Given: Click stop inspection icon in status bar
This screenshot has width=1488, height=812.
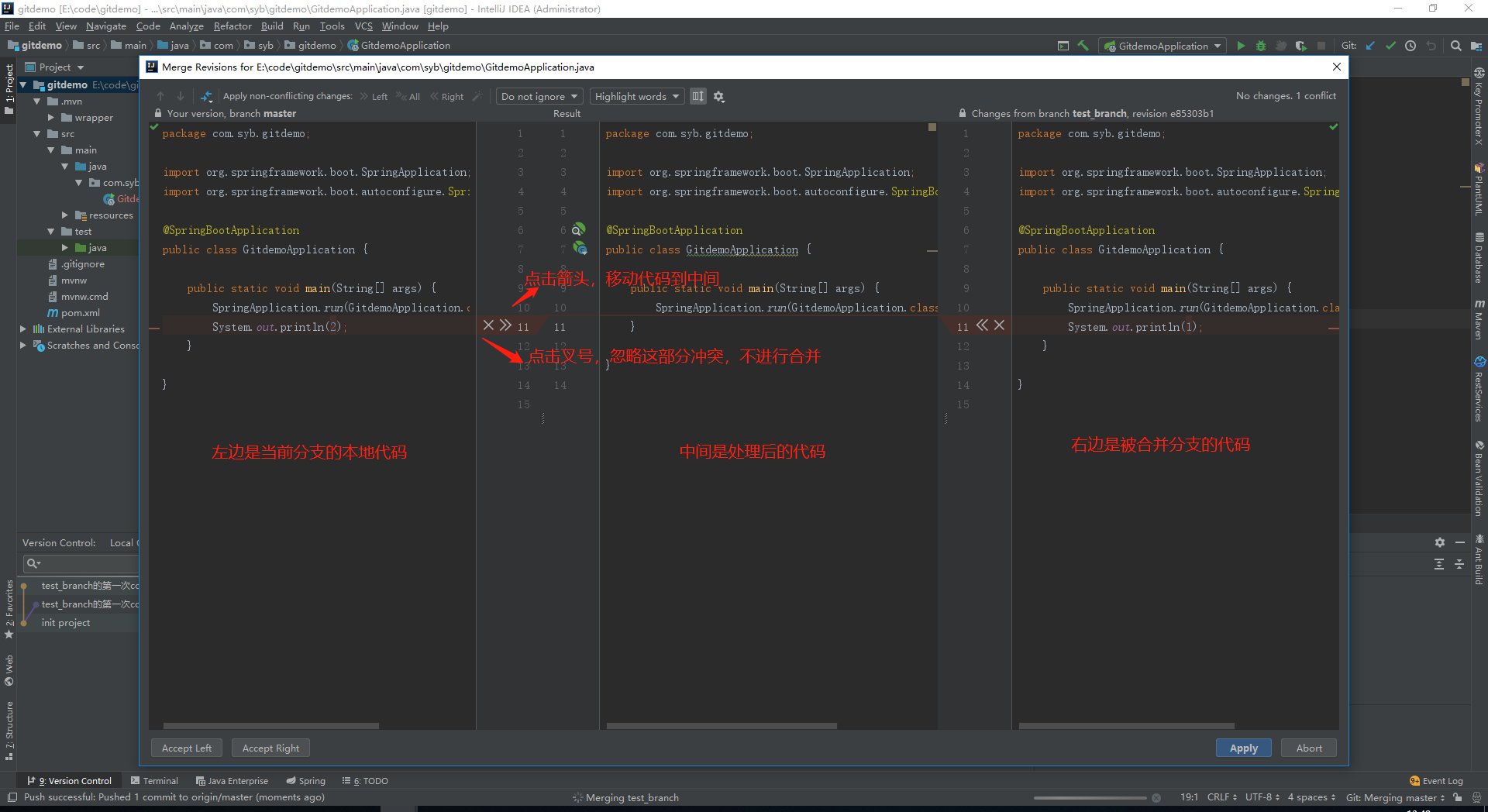Looking at the screenshot, I should pos(1156,798).
